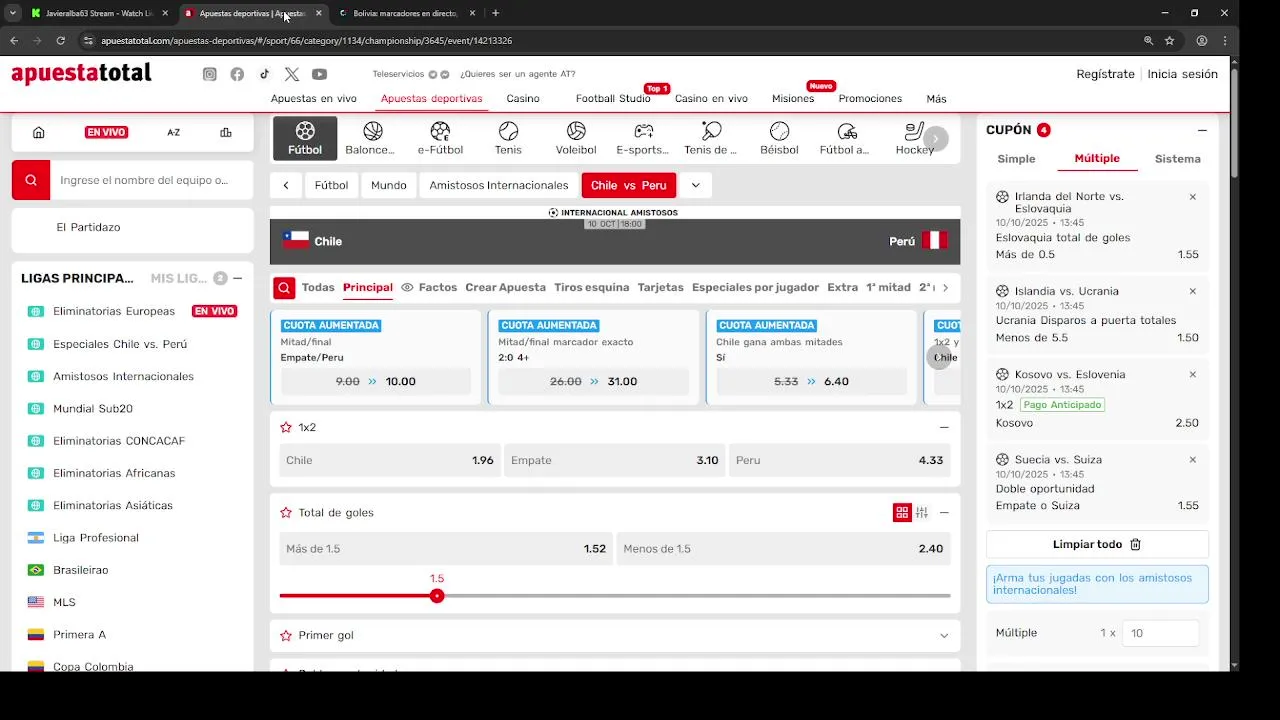Remove Suecia vs. Suiza bet from coupon

(1192, 460)
